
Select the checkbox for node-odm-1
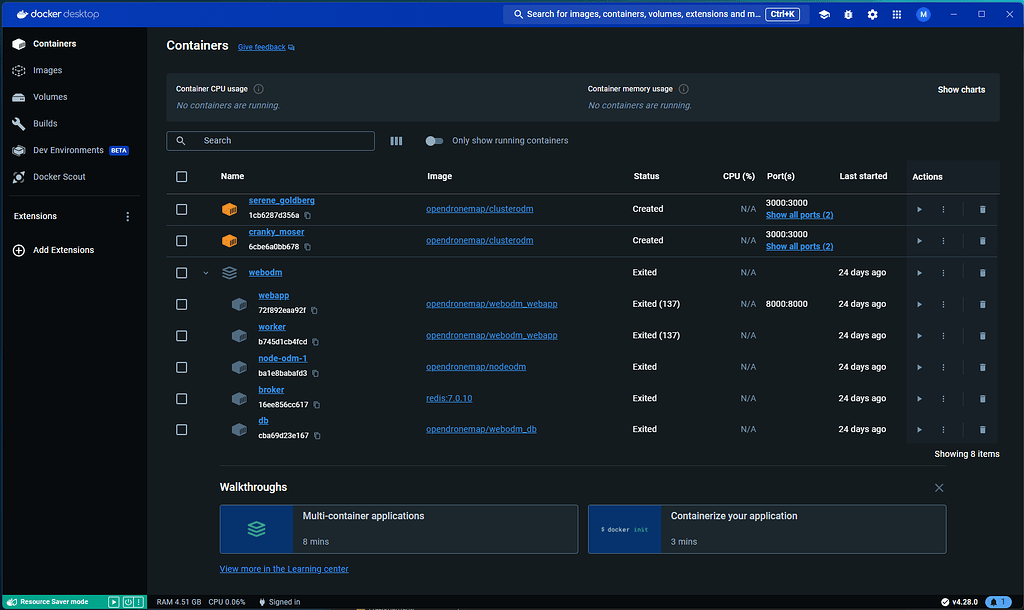(x=181, y=367)
